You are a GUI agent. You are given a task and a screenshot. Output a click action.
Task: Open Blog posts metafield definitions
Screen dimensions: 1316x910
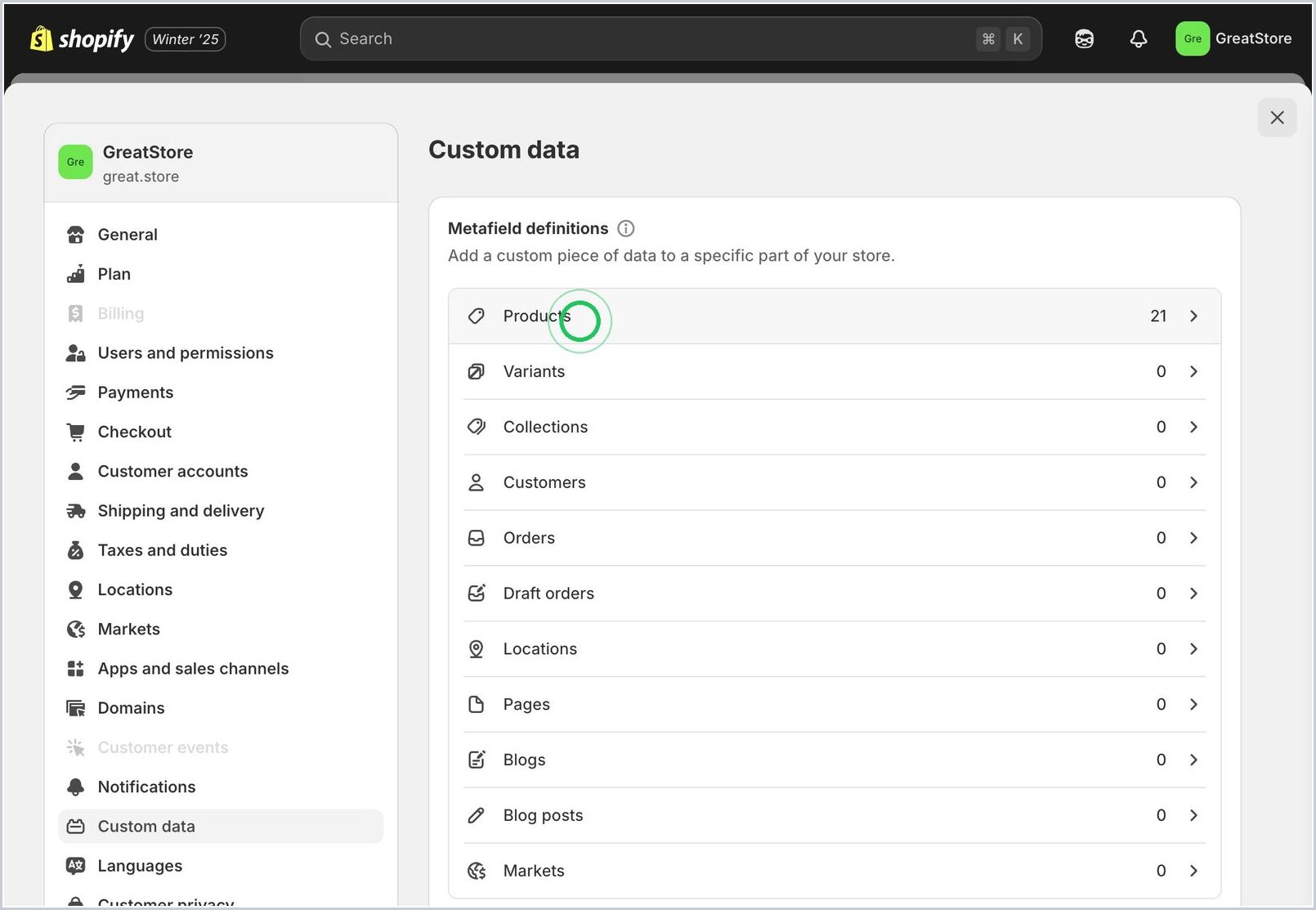(835, 815)
